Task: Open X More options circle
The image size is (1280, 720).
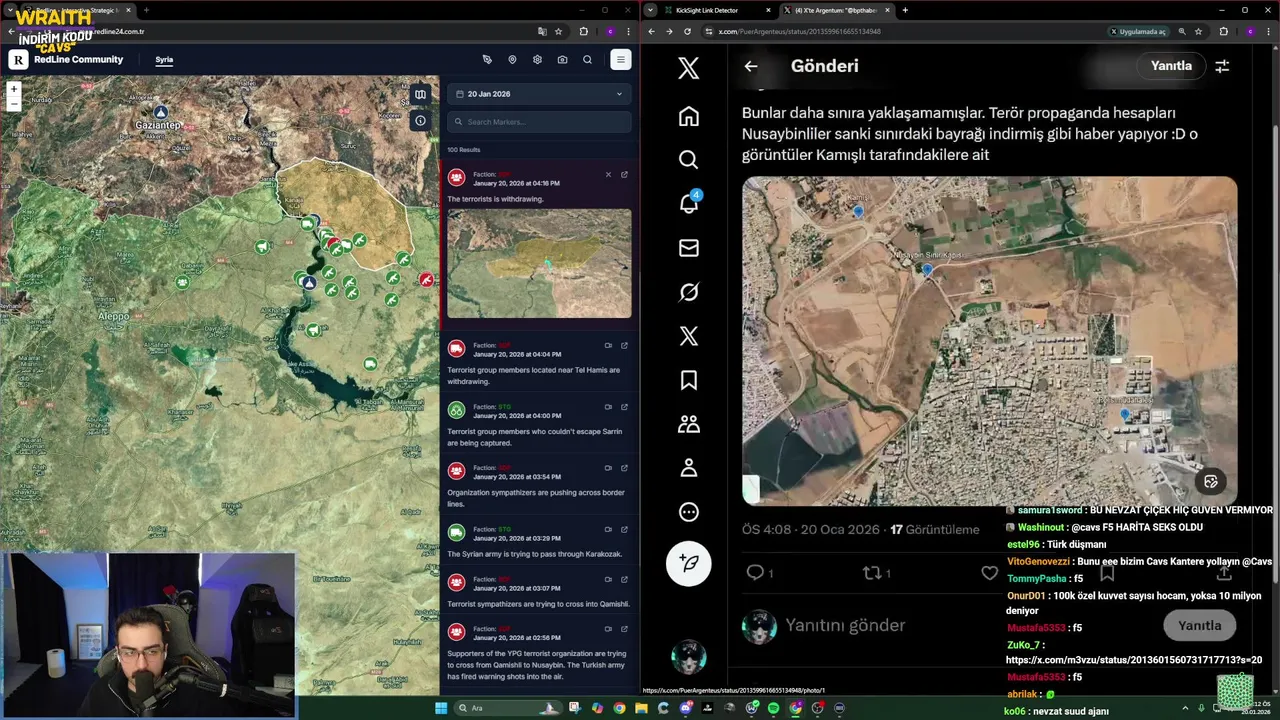Action: [x=689, y=512]
